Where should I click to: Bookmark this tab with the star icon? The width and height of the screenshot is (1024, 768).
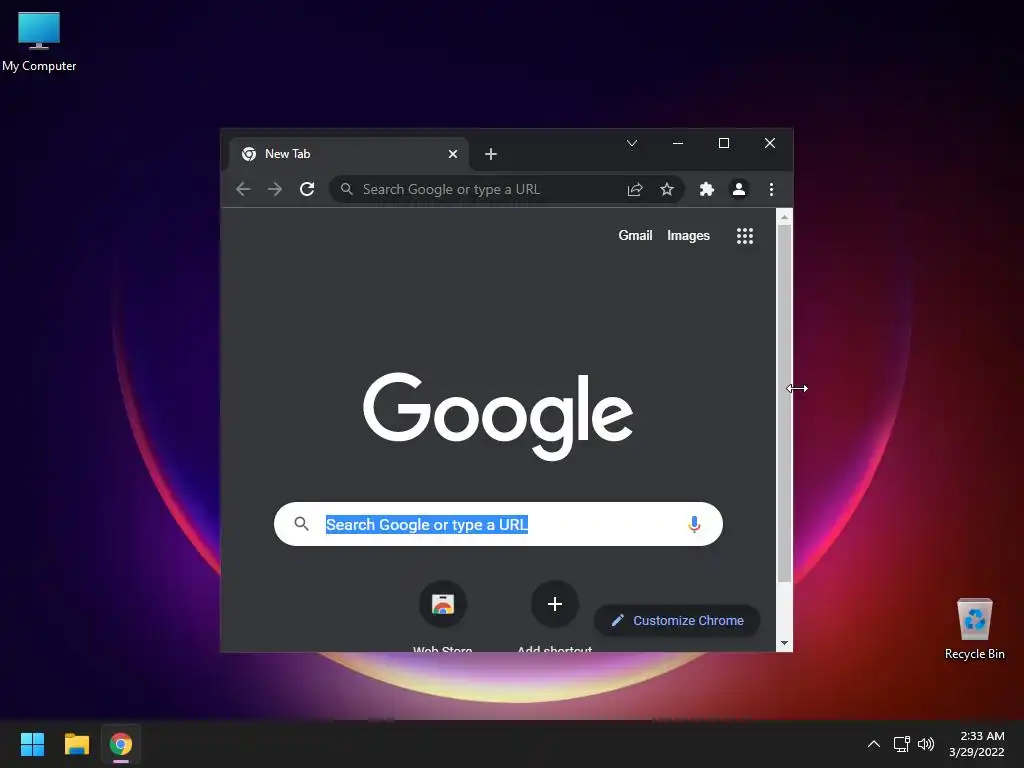(x=667, y=189)
